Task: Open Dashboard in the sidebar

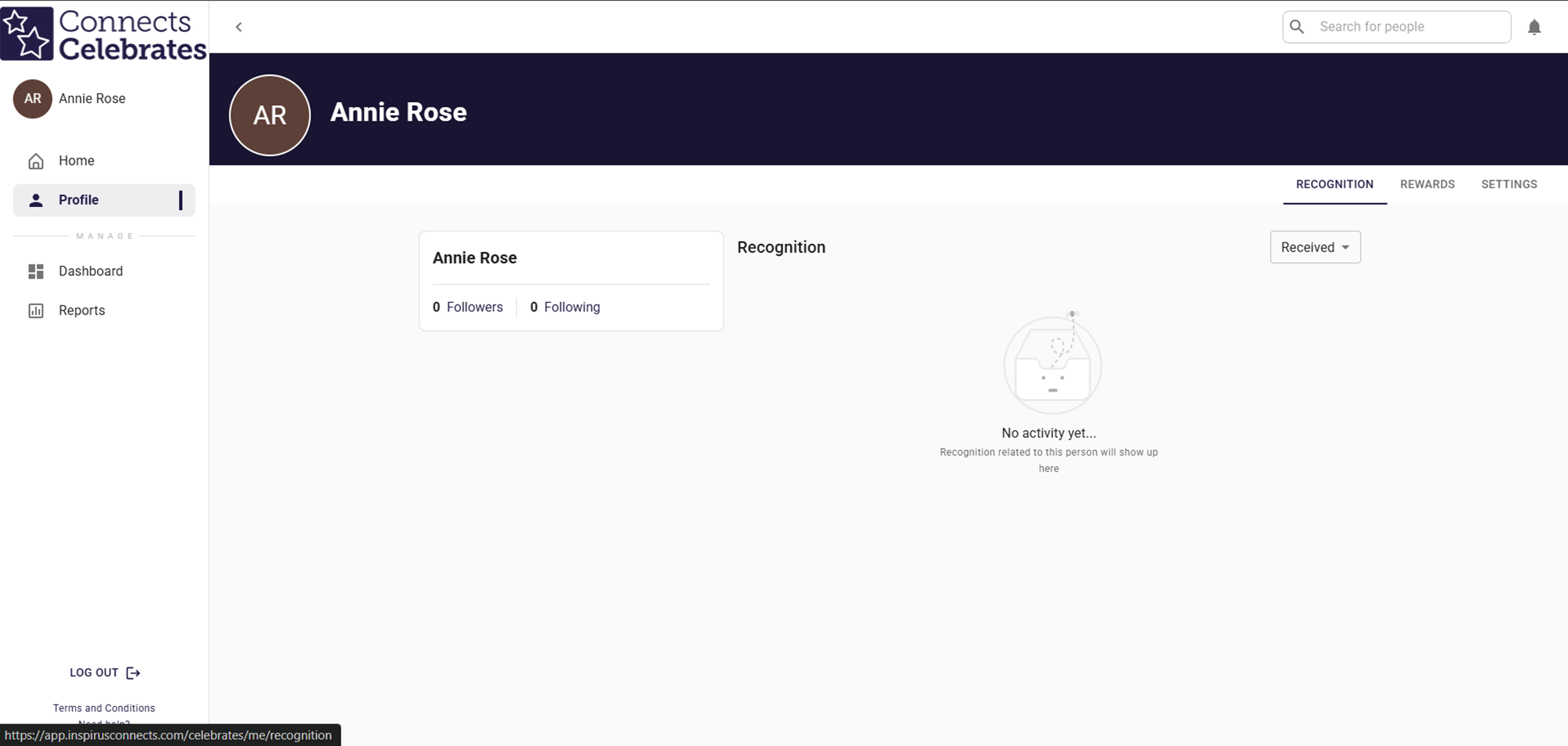Action: pyautogui.click(x=104, y=271)
